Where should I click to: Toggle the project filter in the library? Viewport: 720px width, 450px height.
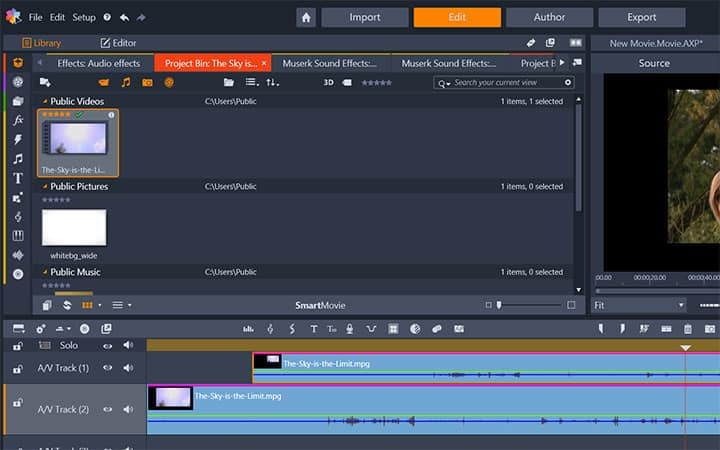pos(169,83)
